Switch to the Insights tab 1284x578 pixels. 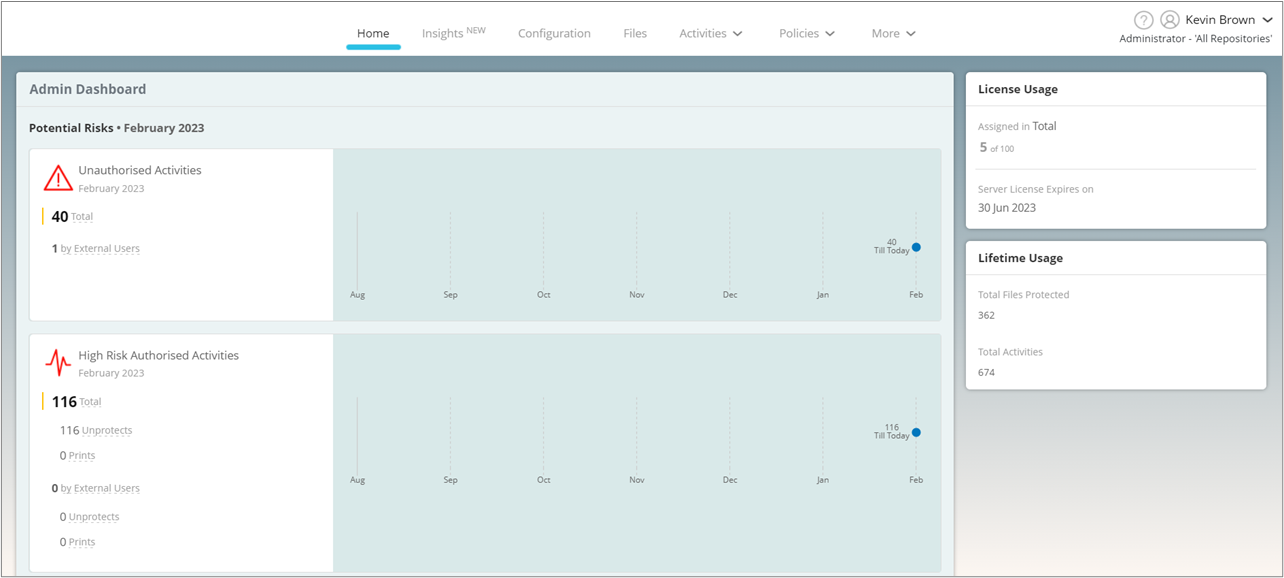pyautogui.click(x=453, y=33)
